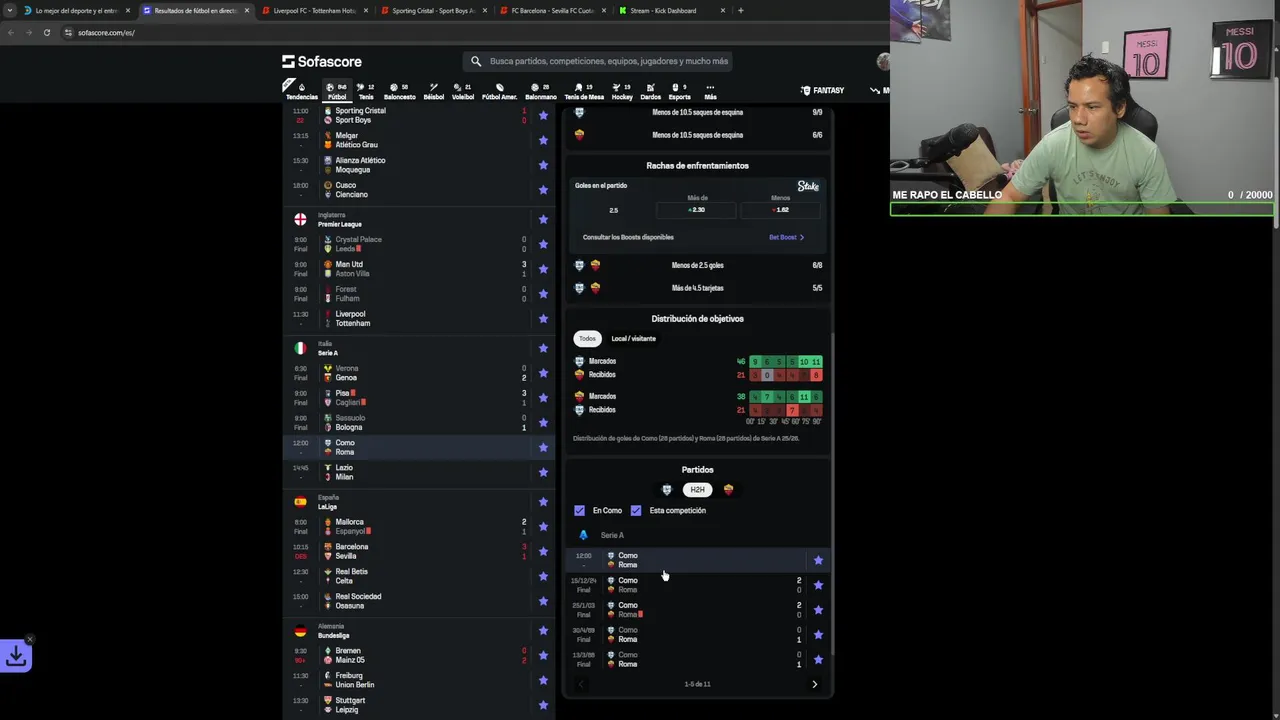
Task: Select the Local / visitante filter
Action: (633, 338)
